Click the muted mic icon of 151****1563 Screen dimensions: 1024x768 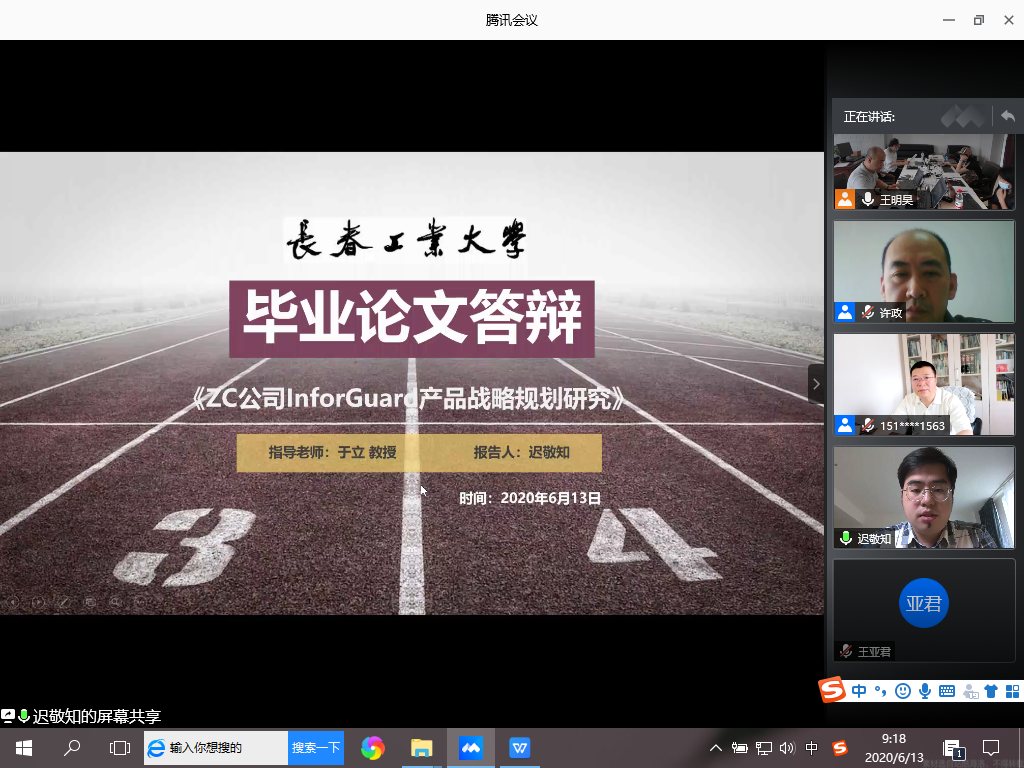[867, 426]
